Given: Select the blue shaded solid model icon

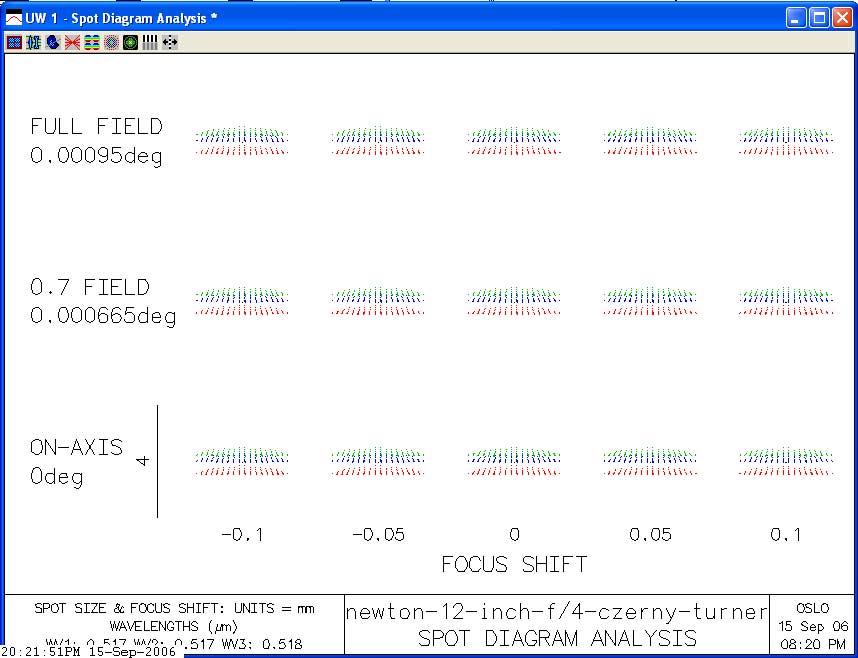Looking at the screenshot, I should (52, 43).
